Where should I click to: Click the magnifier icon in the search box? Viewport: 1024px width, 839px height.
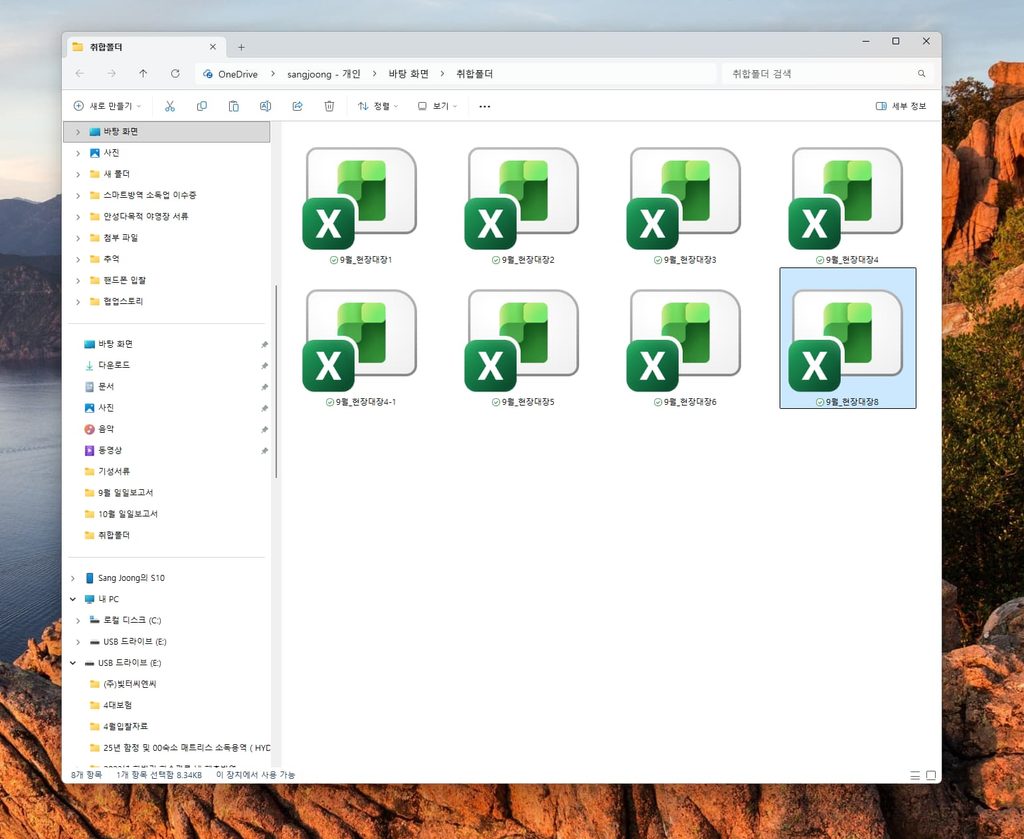[x=921, y=74]
